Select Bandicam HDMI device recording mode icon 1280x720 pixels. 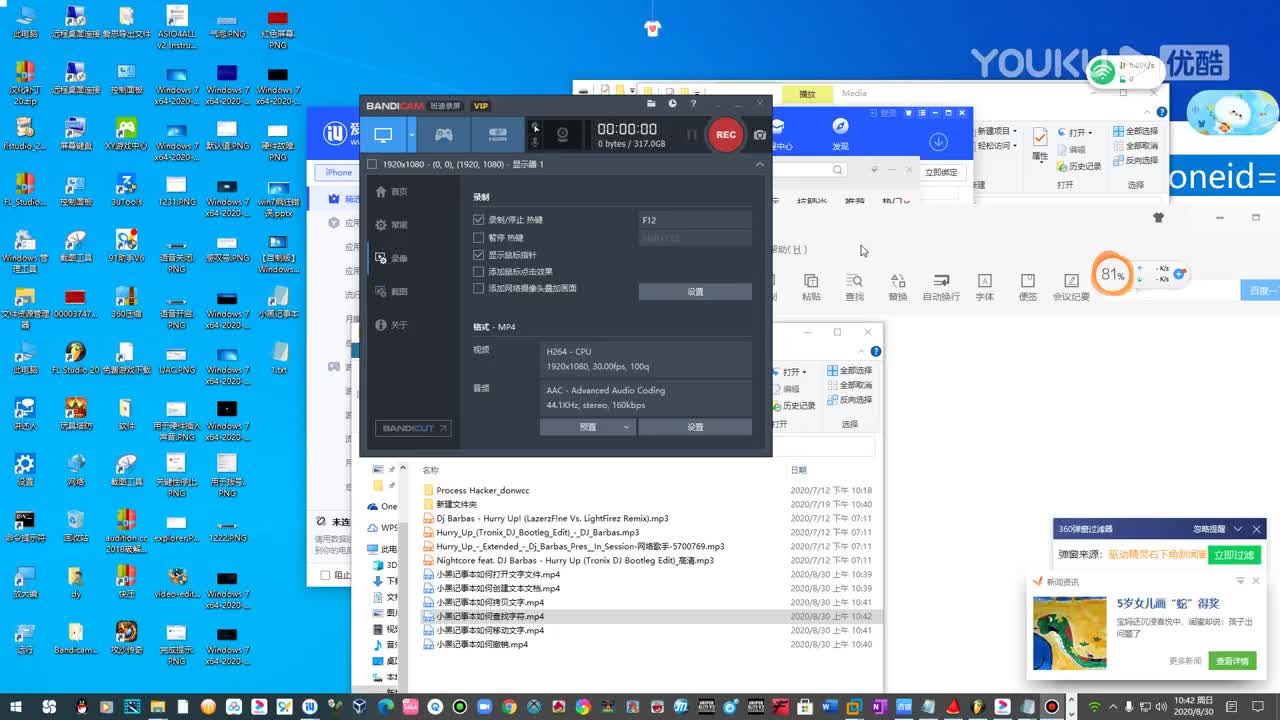497,134
